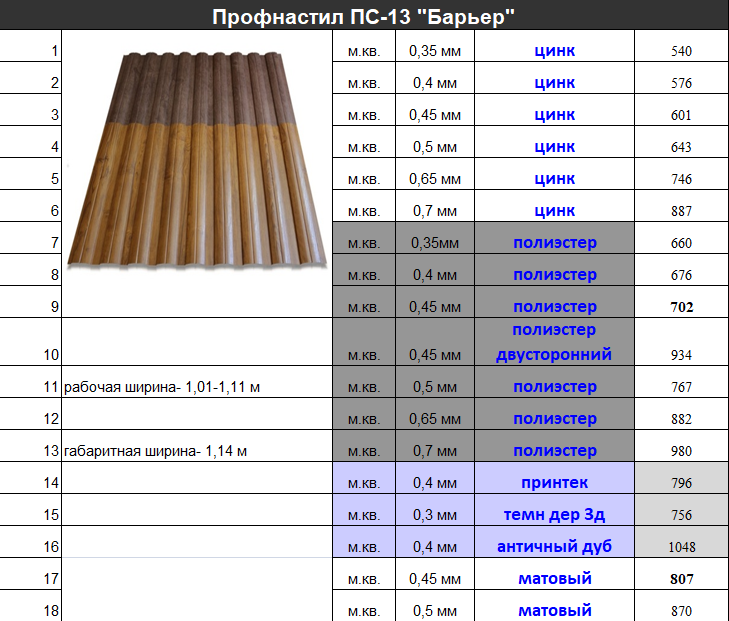The width and height of the screenshot is (729, 621).
Task: Click thickness '0,4 мм' in row 2
Action: tap(435, 83)
